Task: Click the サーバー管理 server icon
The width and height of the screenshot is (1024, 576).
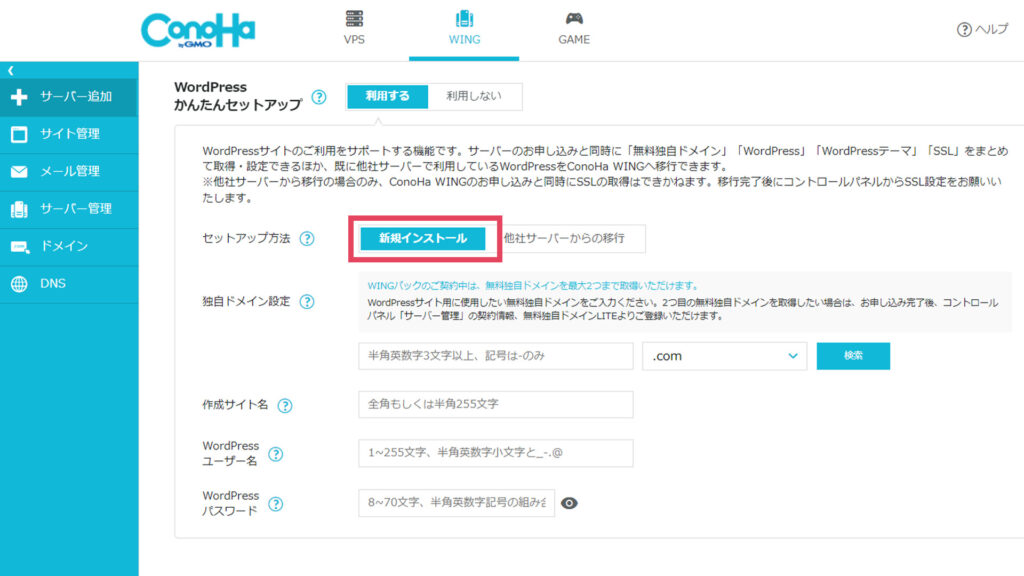Action: click(x=19, y=209)
